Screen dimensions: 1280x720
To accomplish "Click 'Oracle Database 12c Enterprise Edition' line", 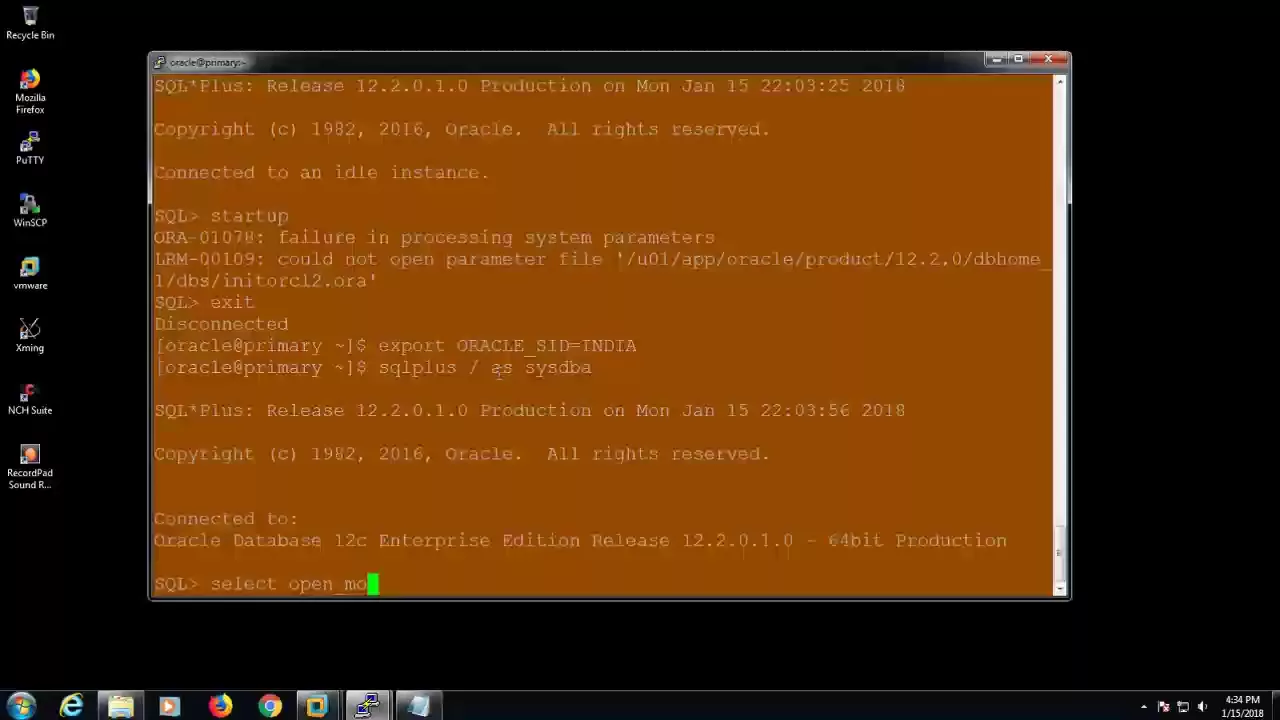I will click(x=580, y=541).
